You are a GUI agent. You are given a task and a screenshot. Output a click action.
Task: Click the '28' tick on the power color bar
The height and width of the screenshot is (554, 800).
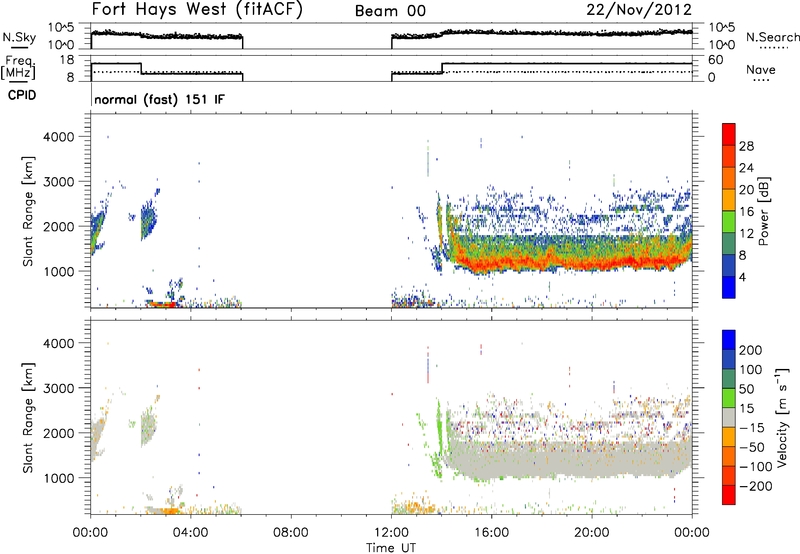(746, 146)
